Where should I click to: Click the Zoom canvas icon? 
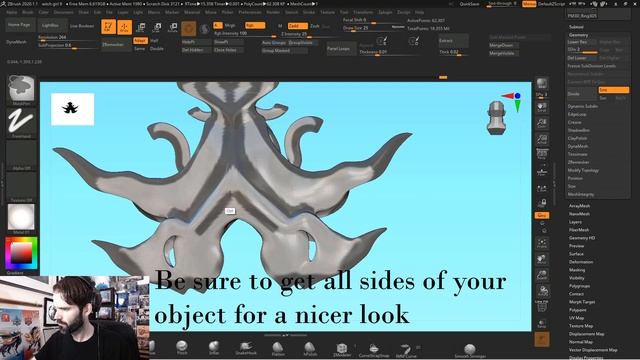coord(542,123)
